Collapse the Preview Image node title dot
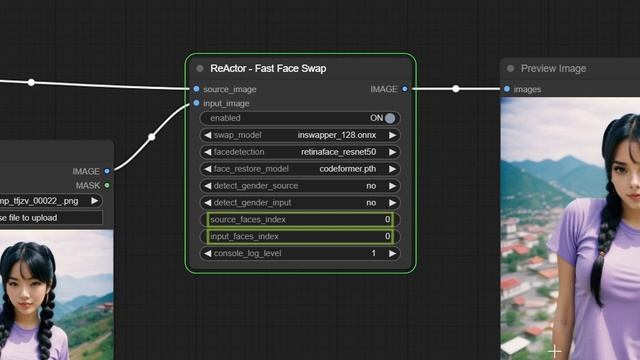 (510, 69)
